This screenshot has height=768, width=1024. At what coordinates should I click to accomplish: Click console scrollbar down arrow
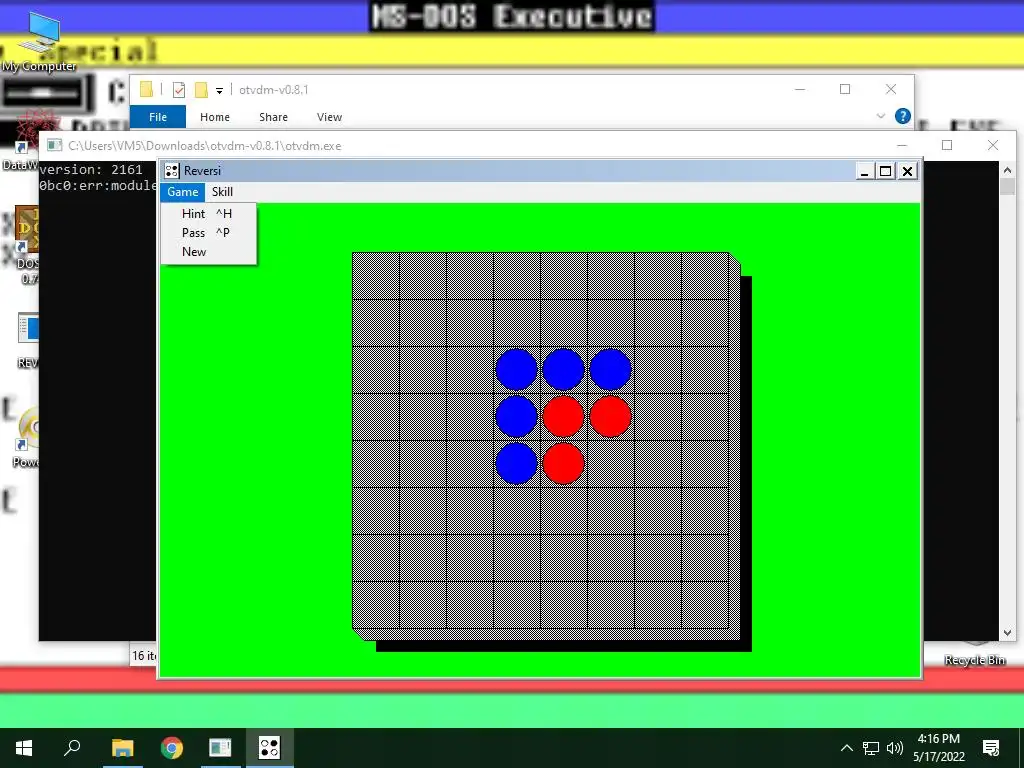click(x=1007, y=632)
